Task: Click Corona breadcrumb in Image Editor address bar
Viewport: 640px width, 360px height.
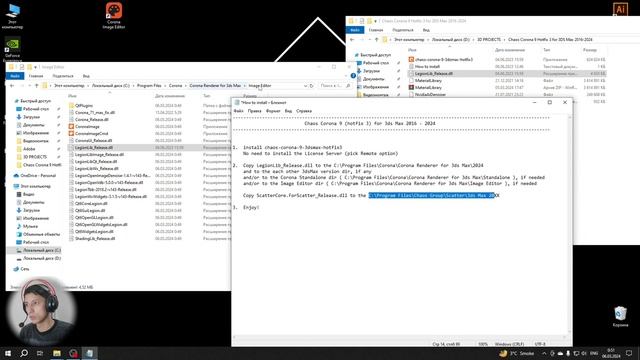Action: coord(176,86)
